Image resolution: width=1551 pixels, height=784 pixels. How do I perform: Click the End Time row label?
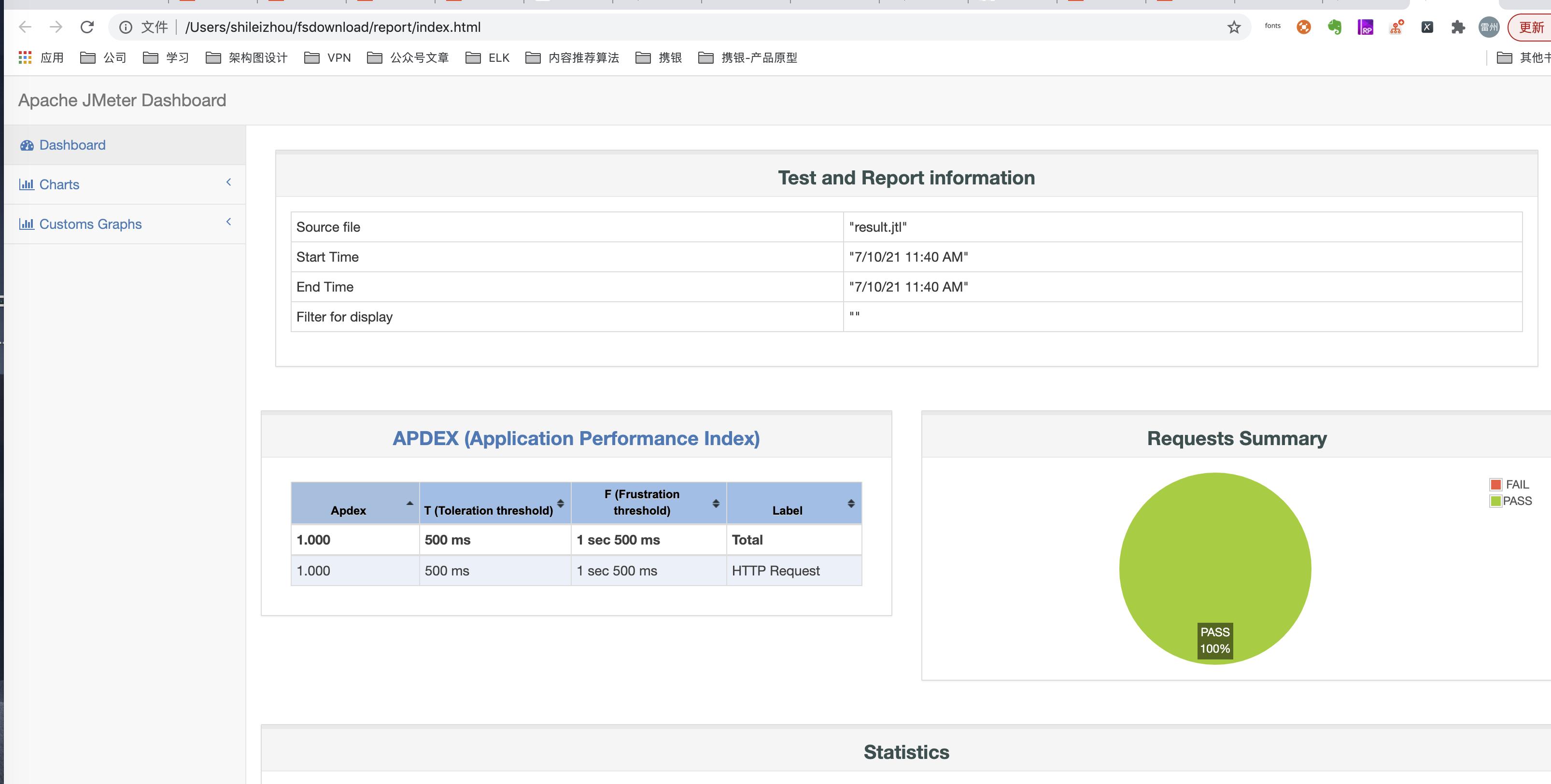325,287
